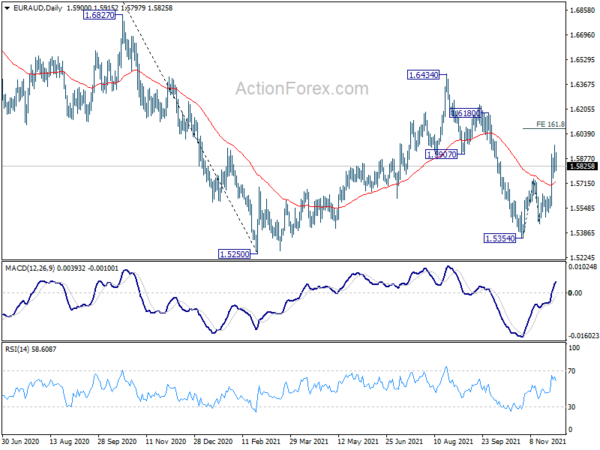Select the 23 Sep 2021 date label
This screenshot has height=450, width=600.
tap(501, 441)
